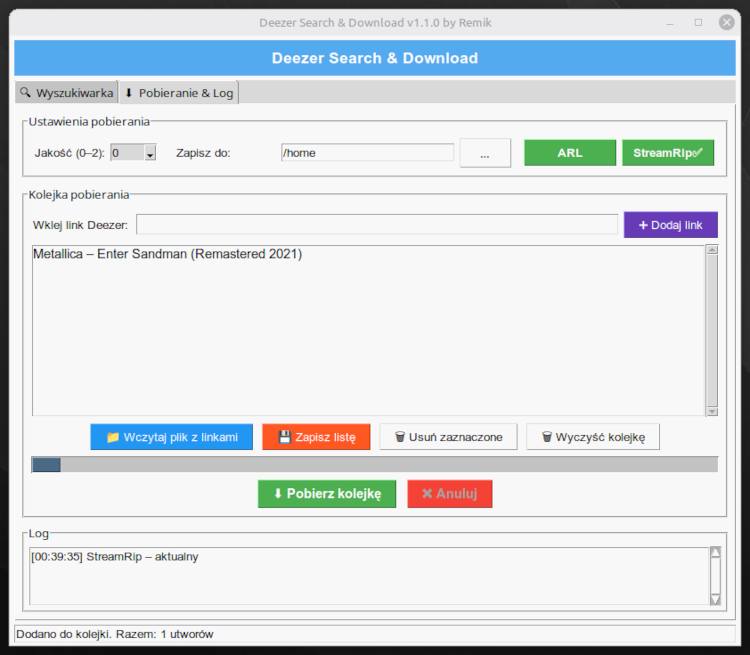Click the StreamRip checkmark button
The width and height of the screenshot is (750, 655).
[668, 153]
